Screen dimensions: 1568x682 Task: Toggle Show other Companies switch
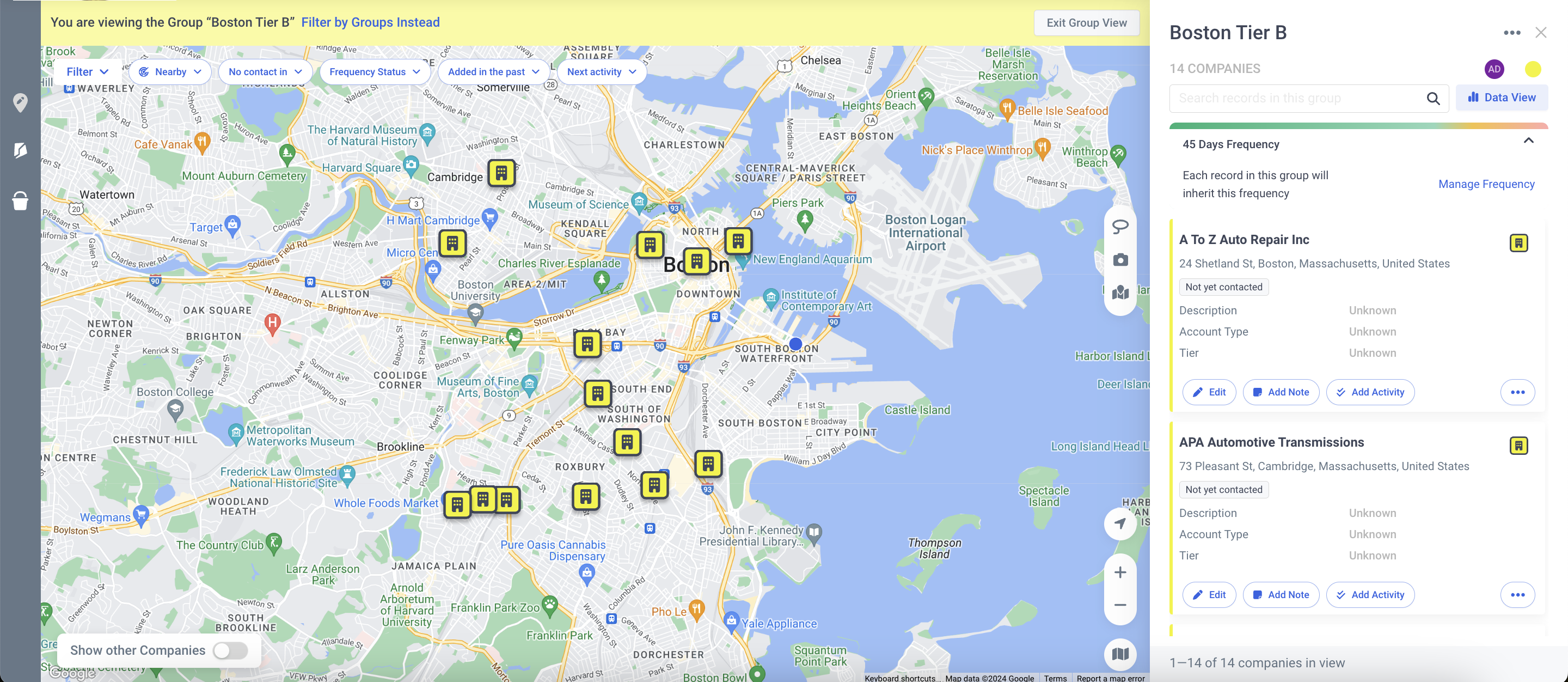click(231, 650)
